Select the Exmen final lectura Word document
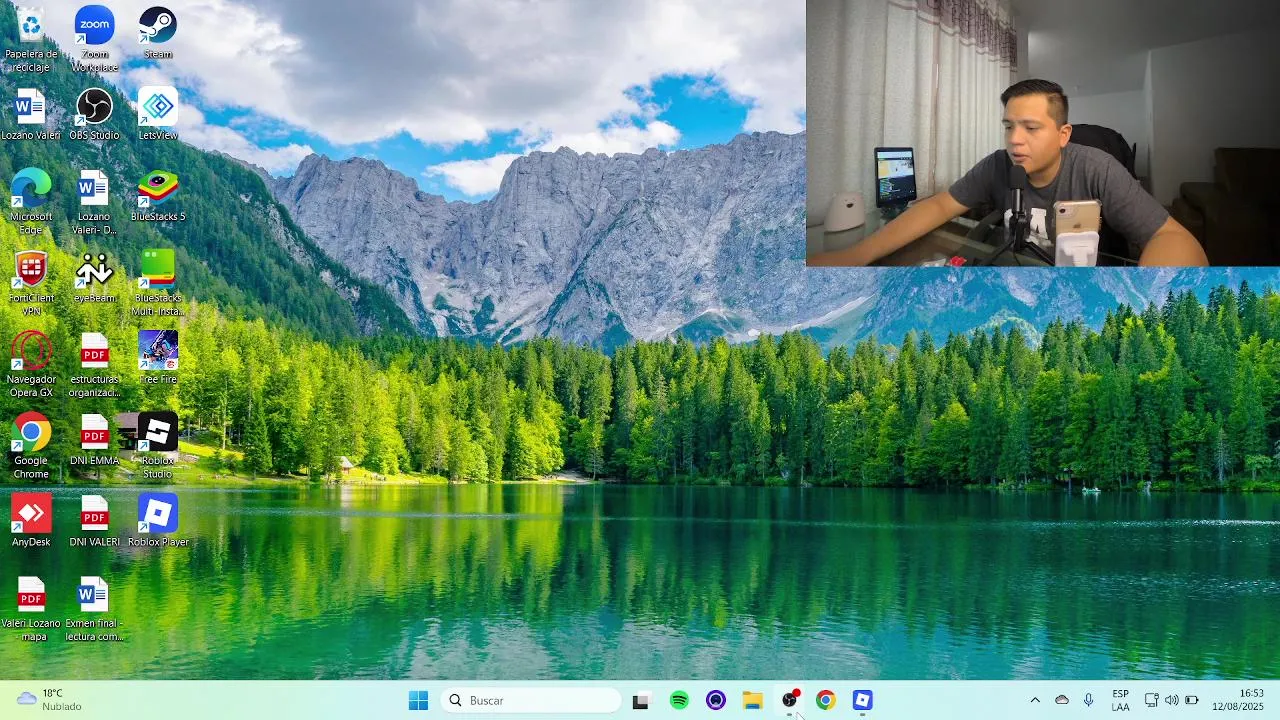Image resolution: width=1280 pixels, height=720 pixels. 94,609
